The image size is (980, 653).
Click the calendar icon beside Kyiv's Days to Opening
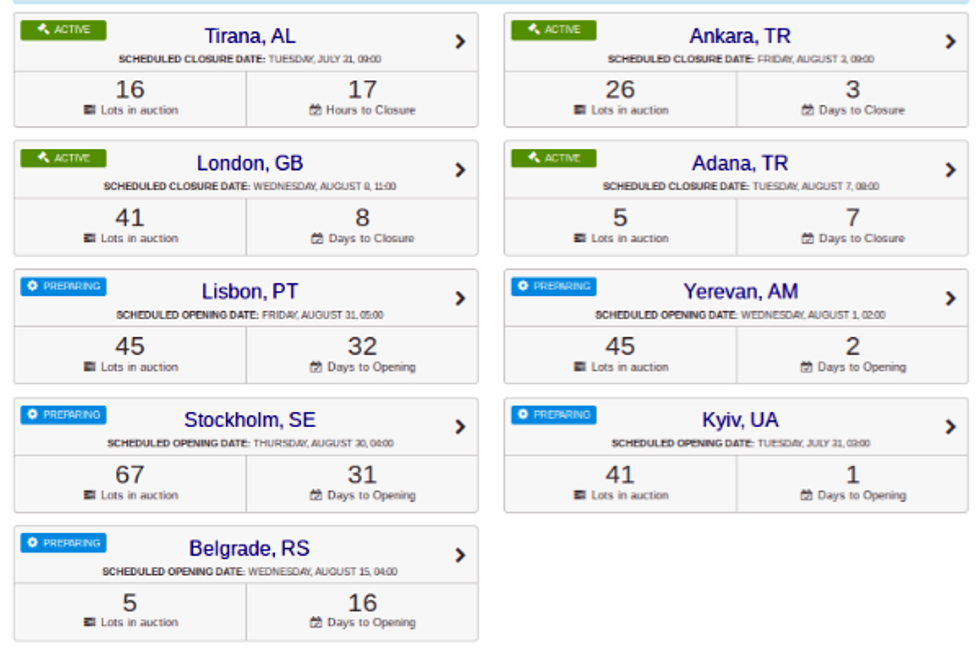click(x=806, y=496)
